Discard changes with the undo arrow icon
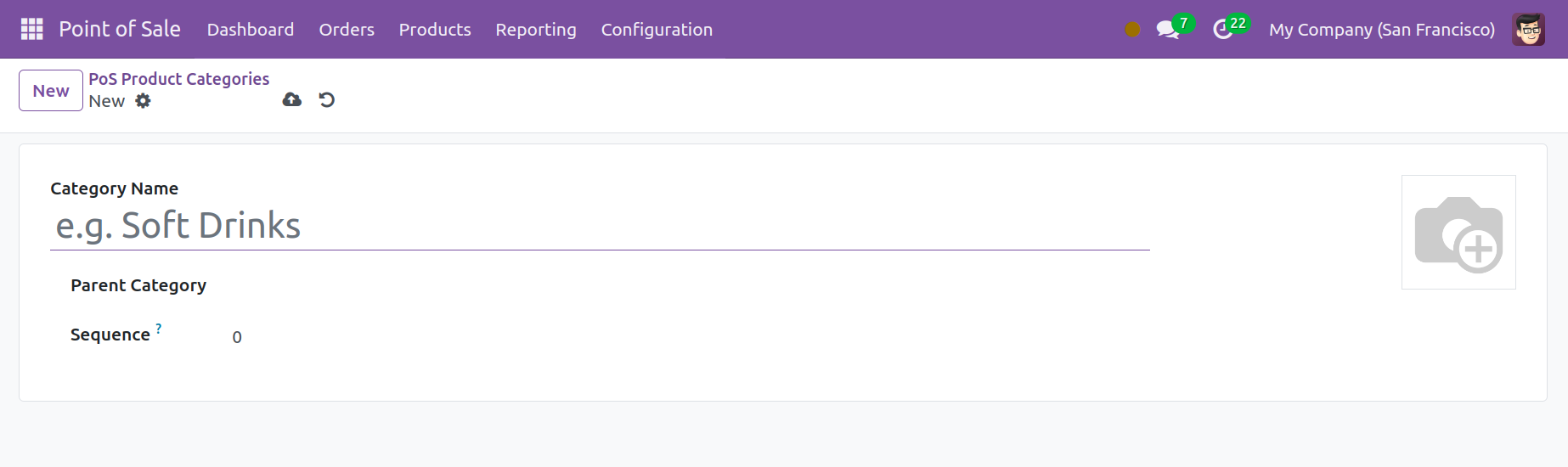Viewport: 1568px width, 467px height. [x=327, y=100]
